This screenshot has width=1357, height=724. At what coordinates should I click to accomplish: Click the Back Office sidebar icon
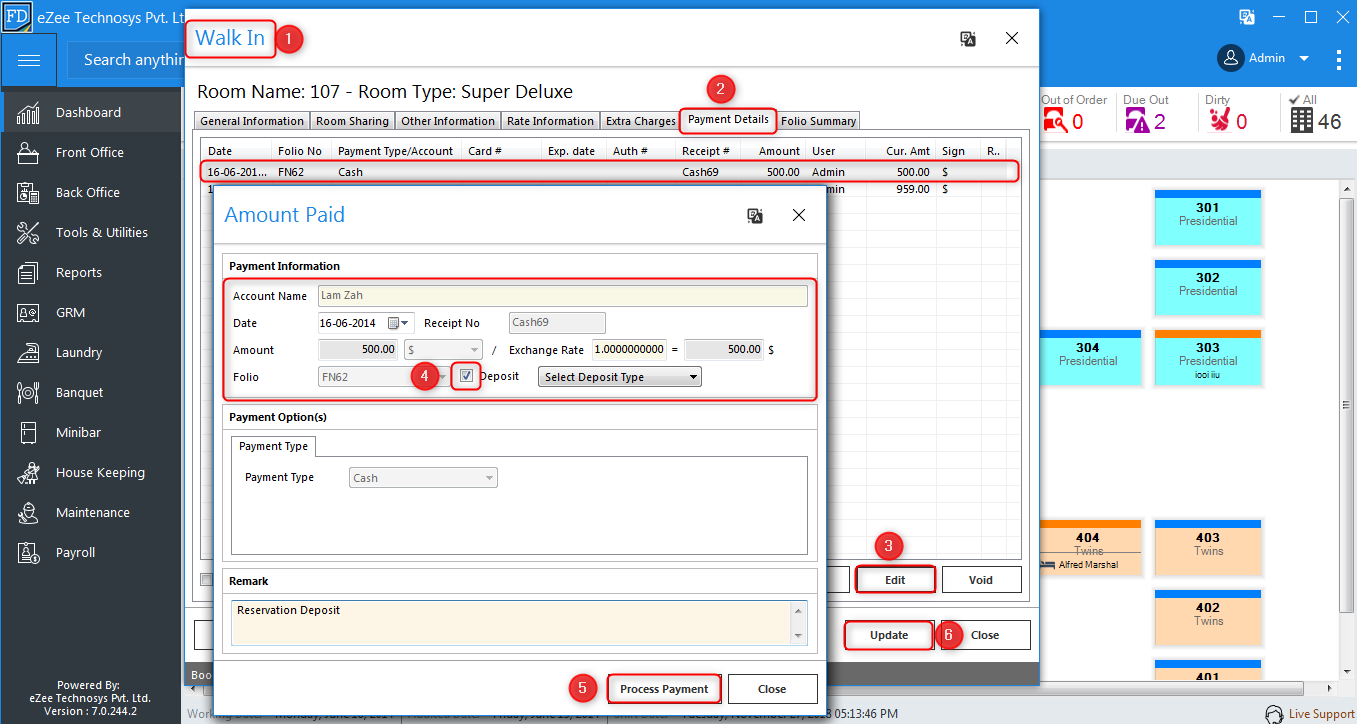pyautogui.click(x=28, y=192)
